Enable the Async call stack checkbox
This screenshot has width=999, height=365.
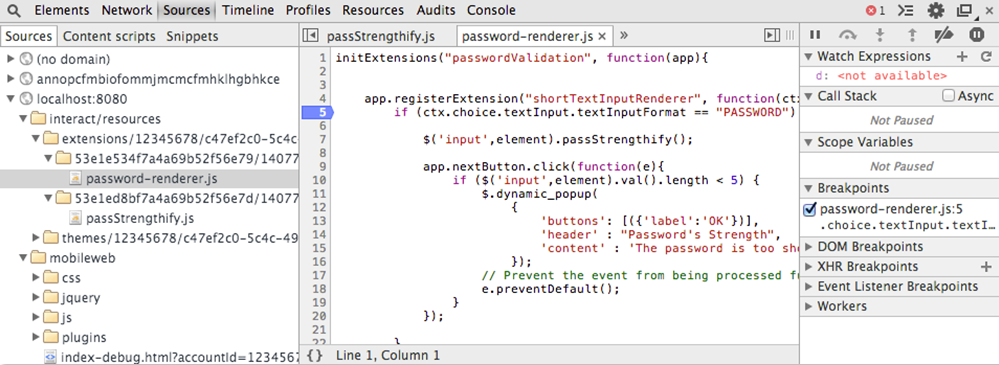pyautogui.click(x=949, y=96)
